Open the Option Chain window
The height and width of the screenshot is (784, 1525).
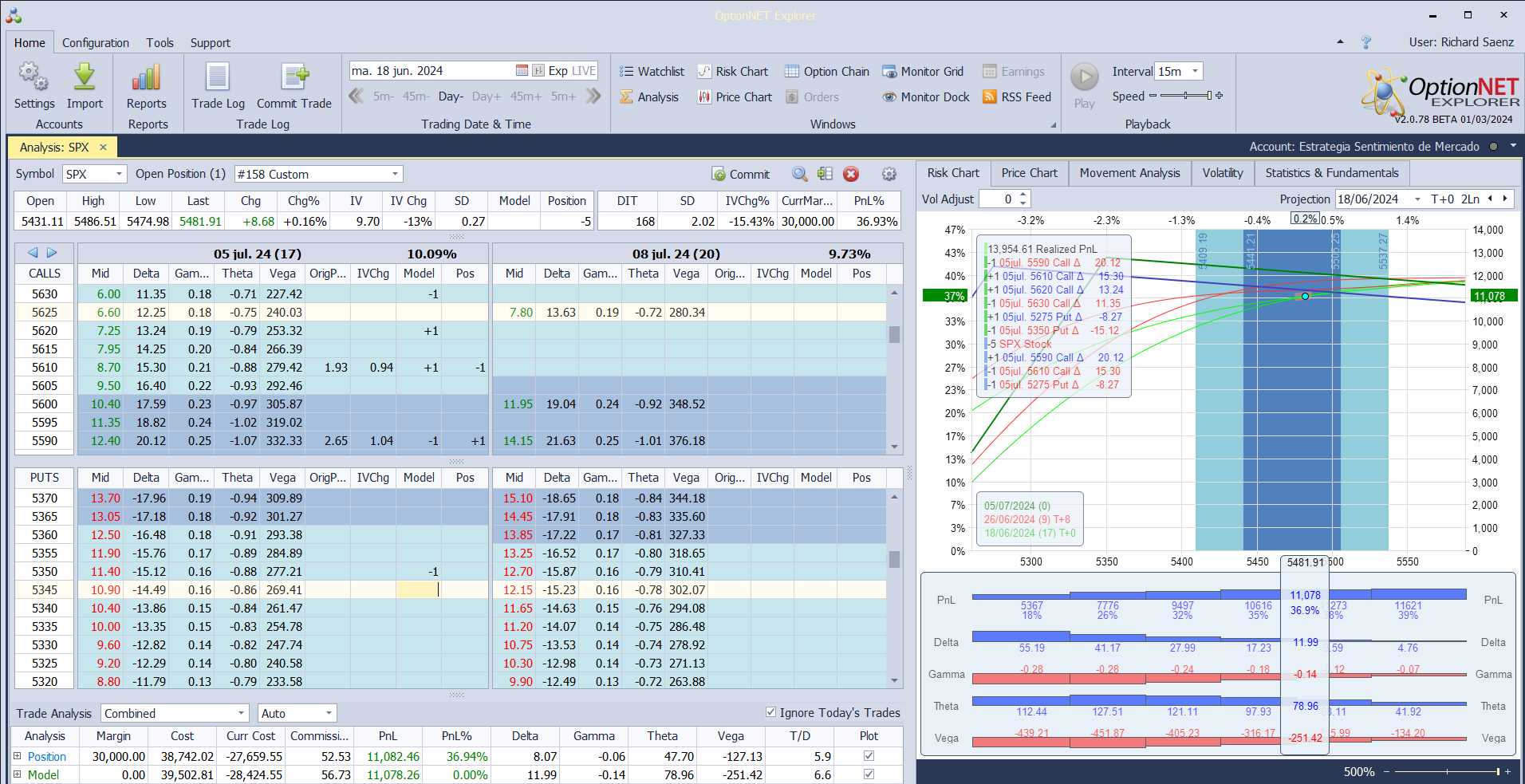827,72
